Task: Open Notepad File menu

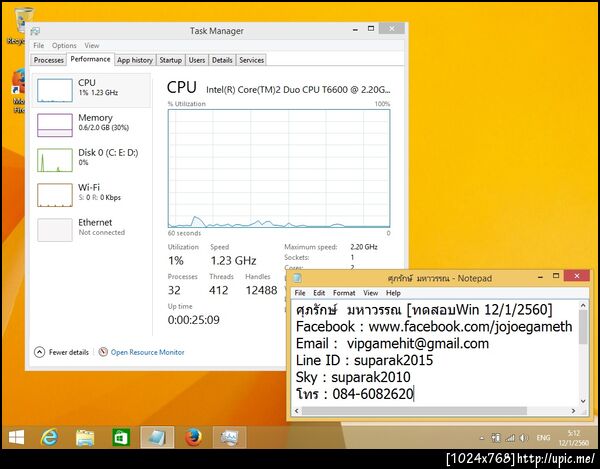Action: [x=300, y=293]
